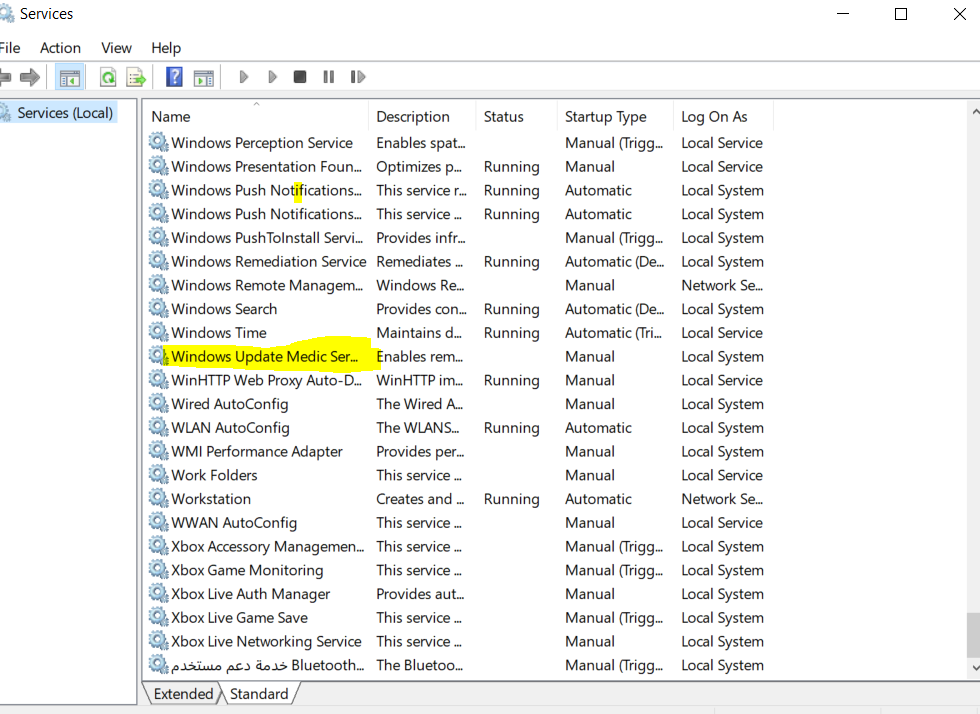980x714 pixels.
Task: Sort by Startup Type column header
Action: pos(605,117)
